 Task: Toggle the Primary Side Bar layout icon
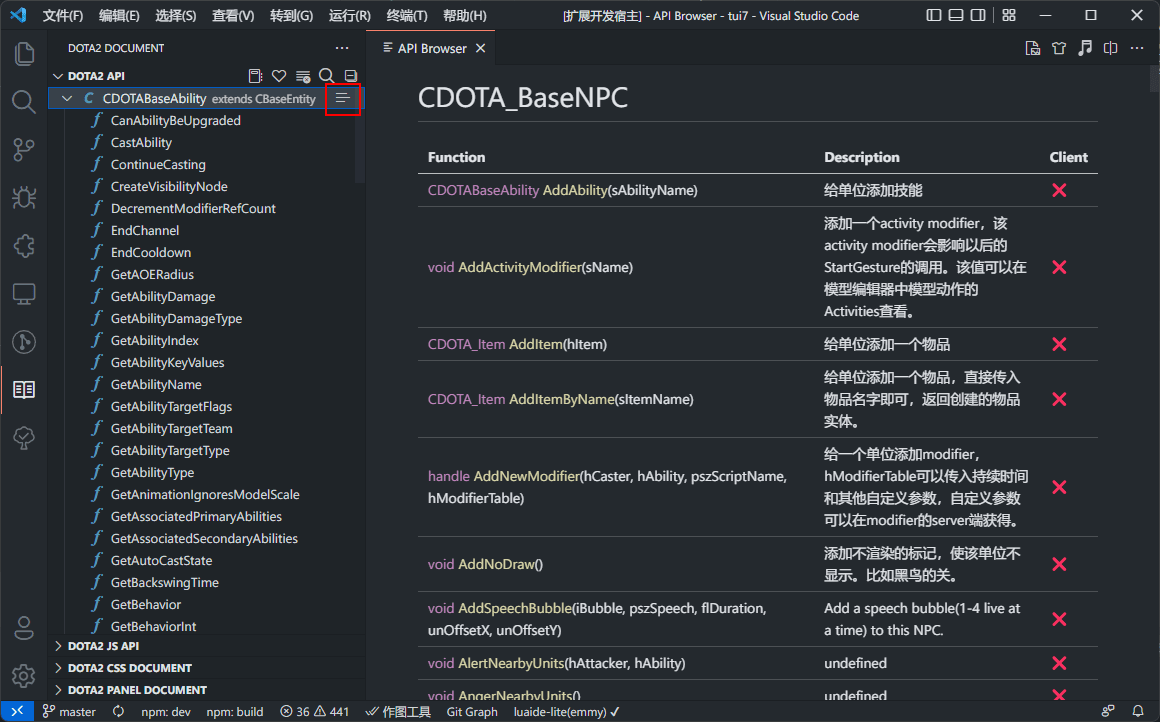click(x=934, y=15)
